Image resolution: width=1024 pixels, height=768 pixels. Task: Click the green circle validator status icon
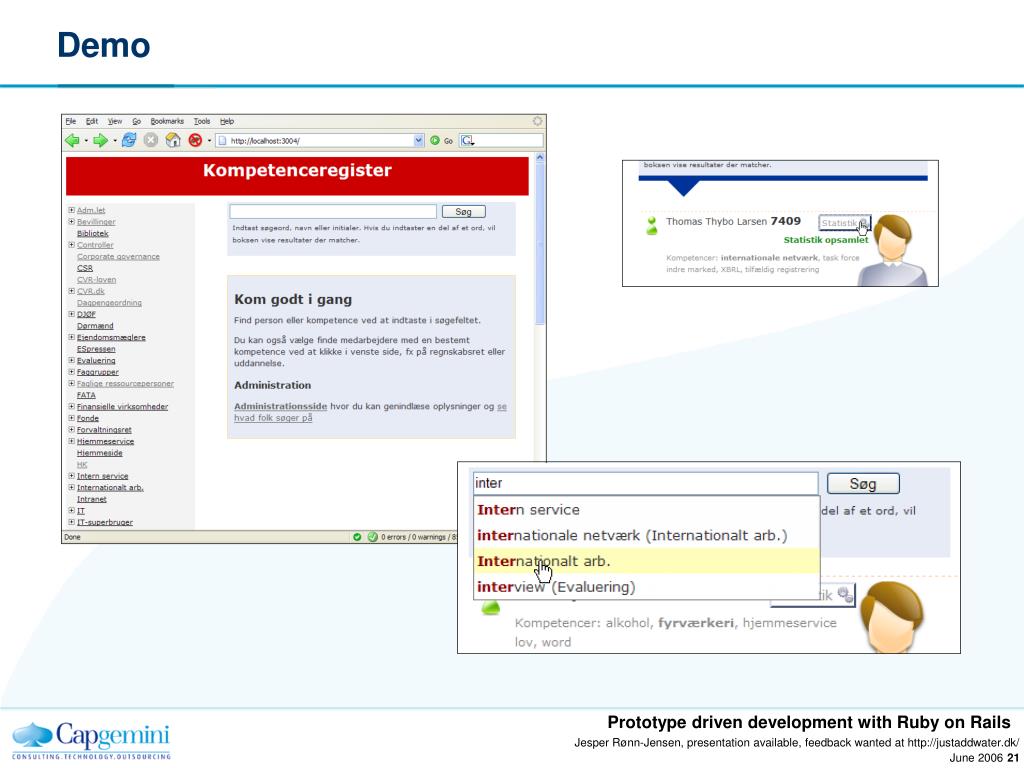click(x=373, y=537)
